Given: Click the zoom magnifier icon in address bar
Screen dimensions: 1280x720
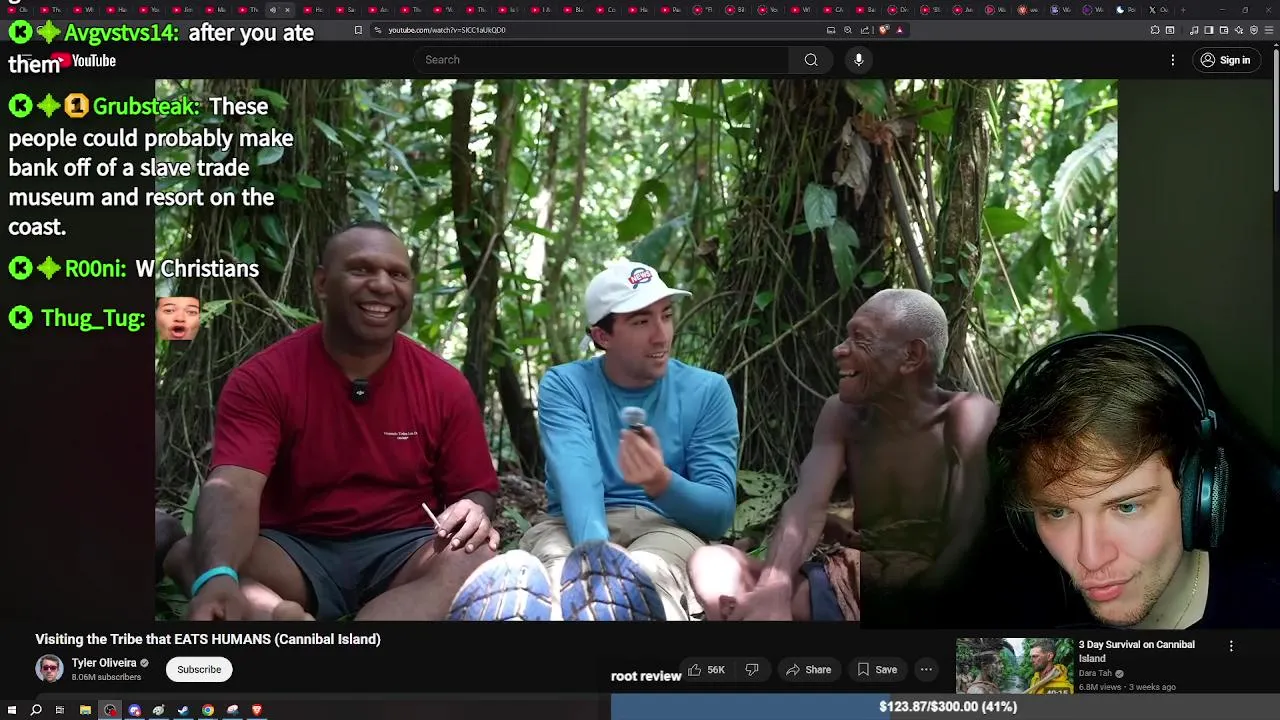Looking at the screenshot, I should point(848,30).
